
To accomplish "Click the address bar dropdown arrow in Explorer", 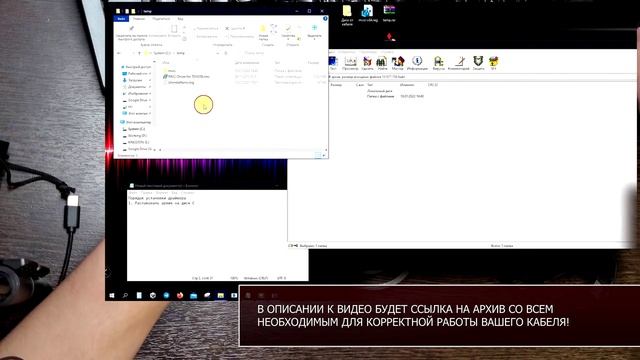I will pyautogui.click(x=218, y=53).
